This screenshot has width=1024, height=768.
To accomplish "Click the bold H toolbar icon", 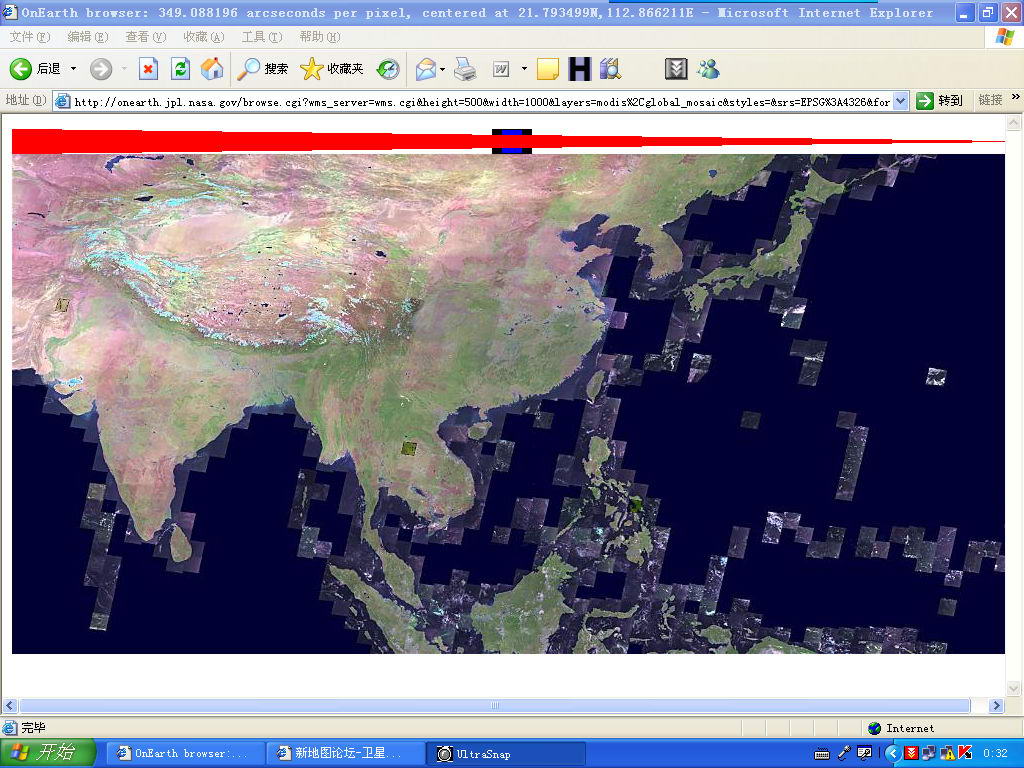I will [x=579, y=69].
